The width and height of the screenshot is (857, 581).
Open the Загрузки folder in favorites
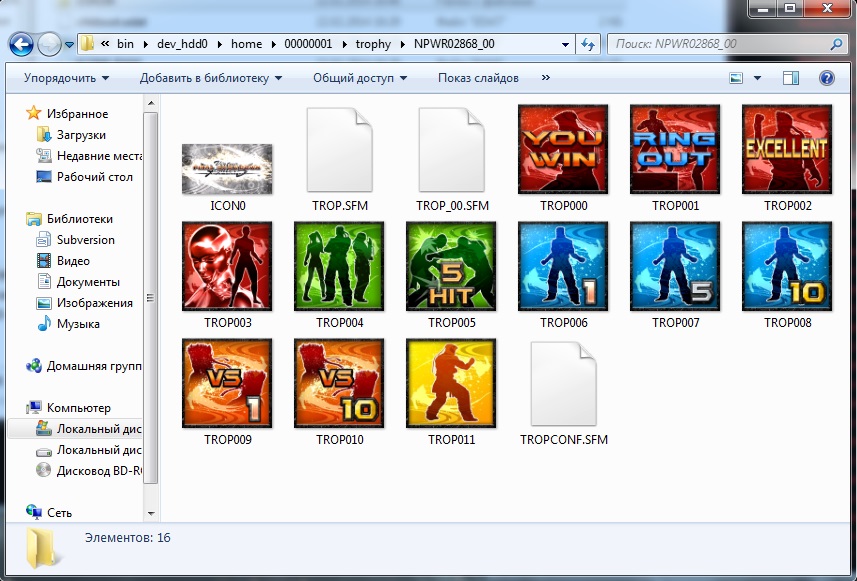point(80,135)
